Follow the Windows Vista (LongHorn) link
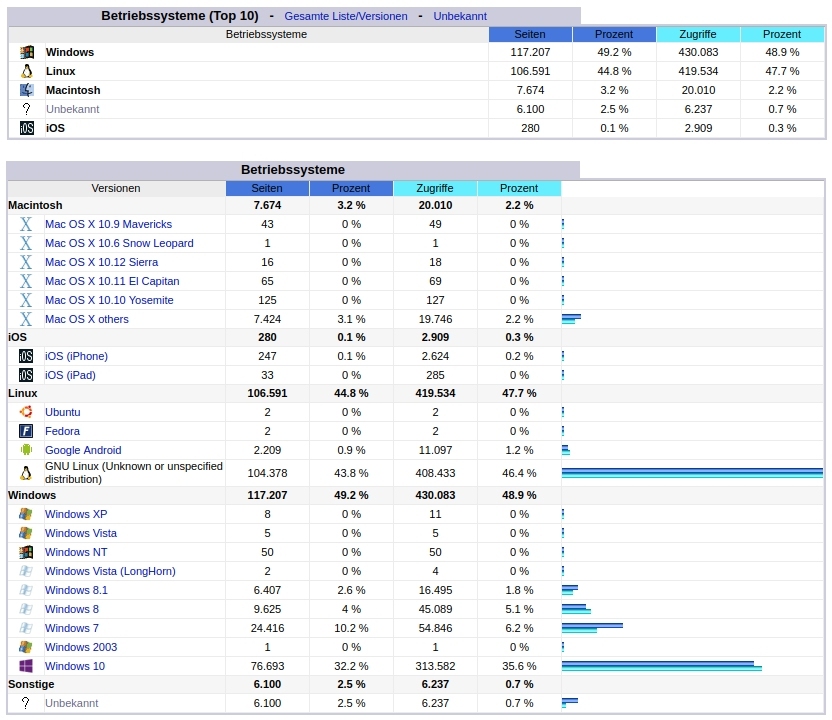 click(x=110, y=571)
